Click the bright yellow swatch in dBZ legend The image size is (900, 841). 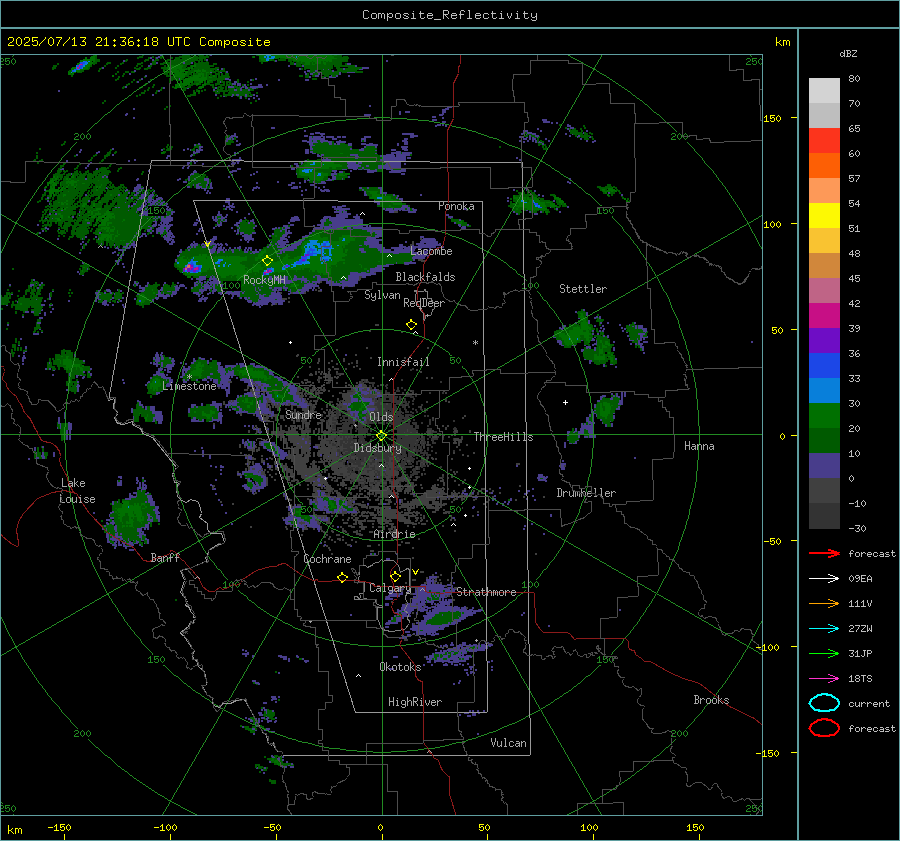(x=824, y=215)
